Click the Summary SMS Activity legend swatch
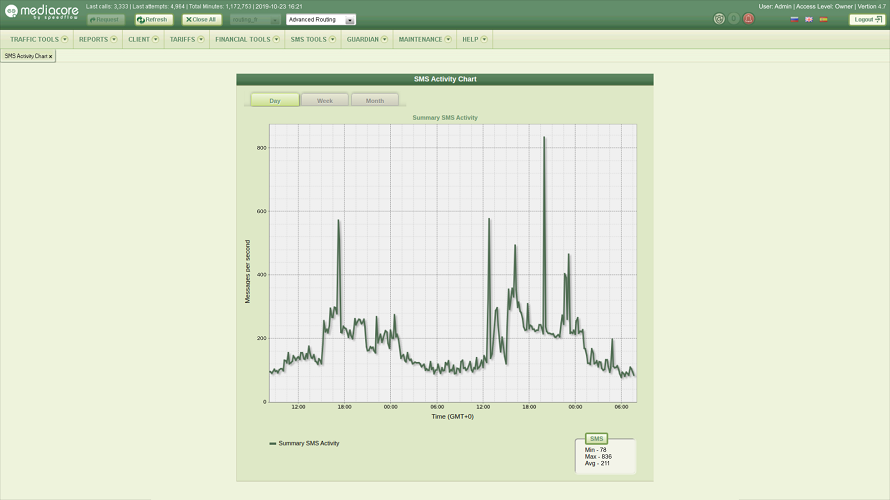The image size is (890, 500). (x=273, y=443)
